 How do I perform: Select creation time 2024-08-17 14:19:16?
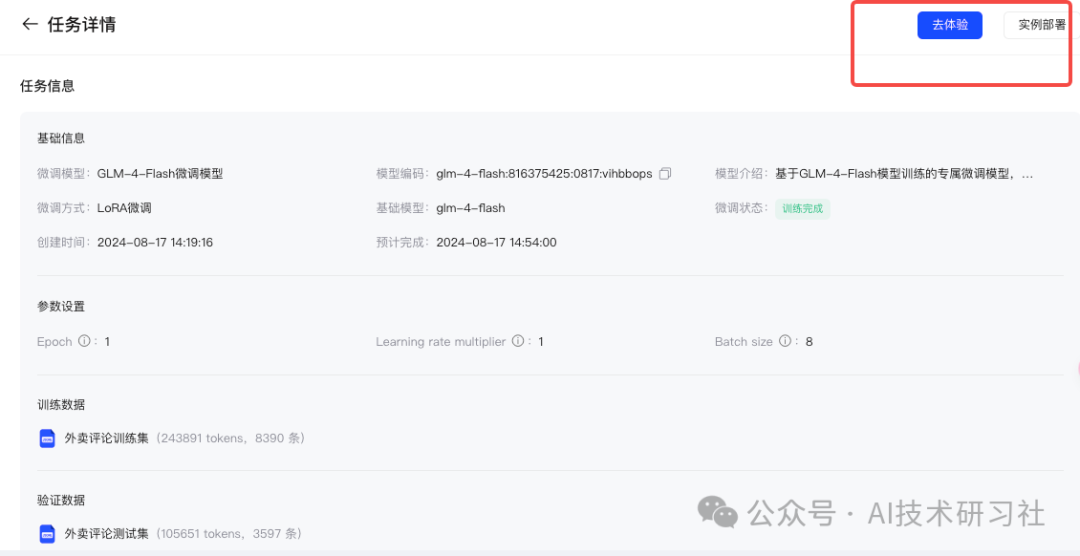point(155,243)
